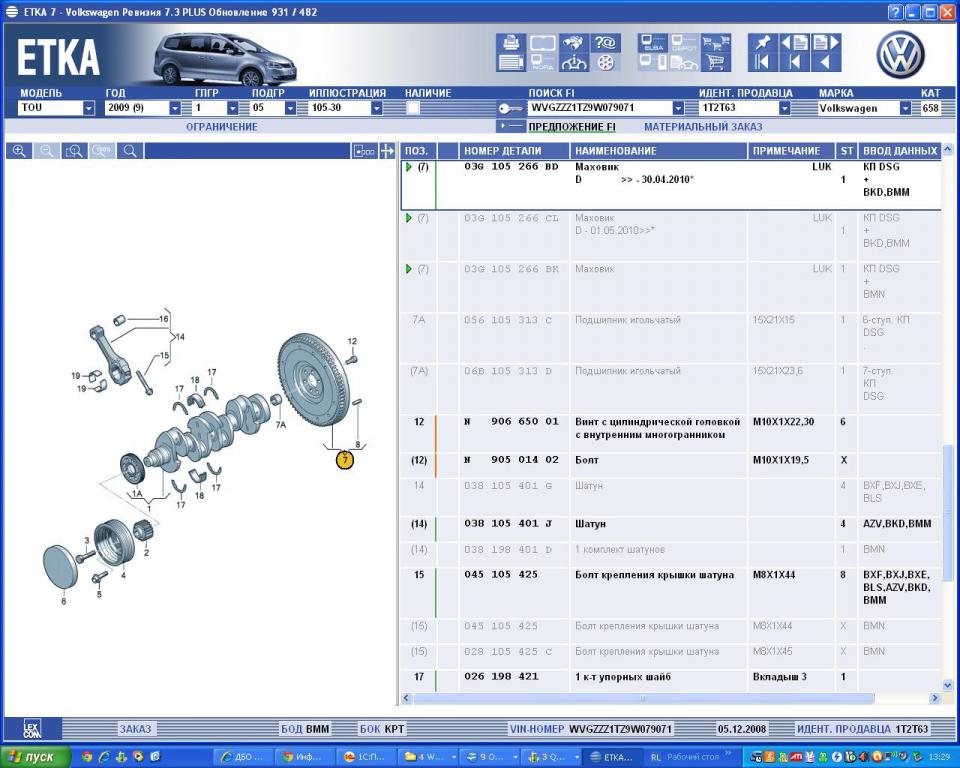Open the МАРКА dropdown showing Volkswagen
The image size is (960, 768).
click(905, 108)
